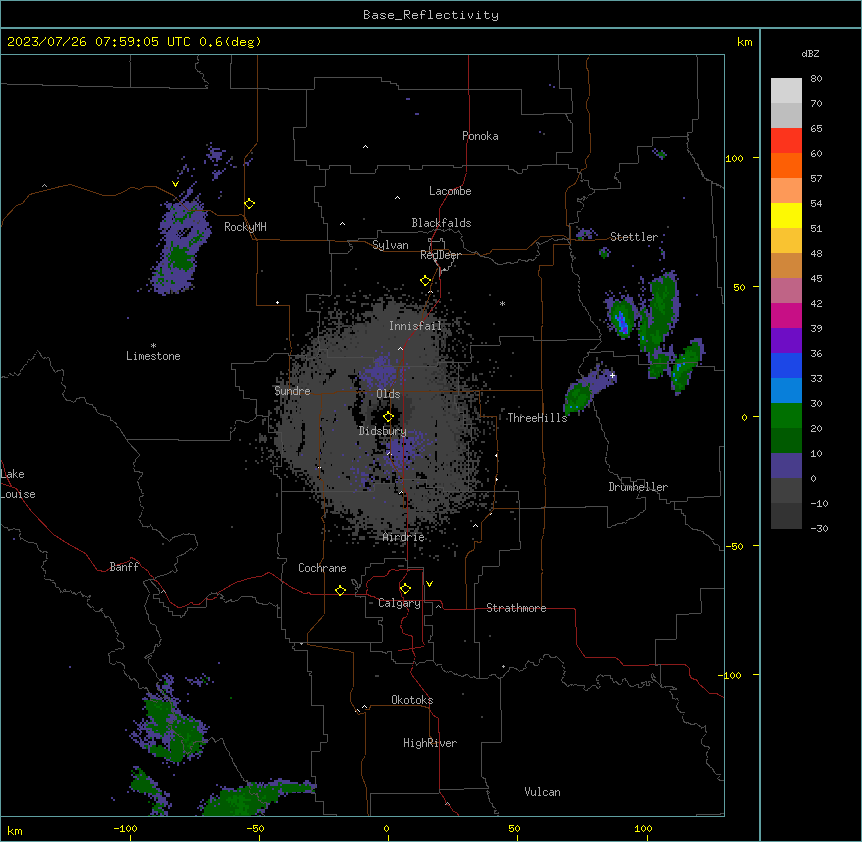This screenshot has height=842, width=862.
Task: Click the Sylvan label
Action: (x=390, y=245)
